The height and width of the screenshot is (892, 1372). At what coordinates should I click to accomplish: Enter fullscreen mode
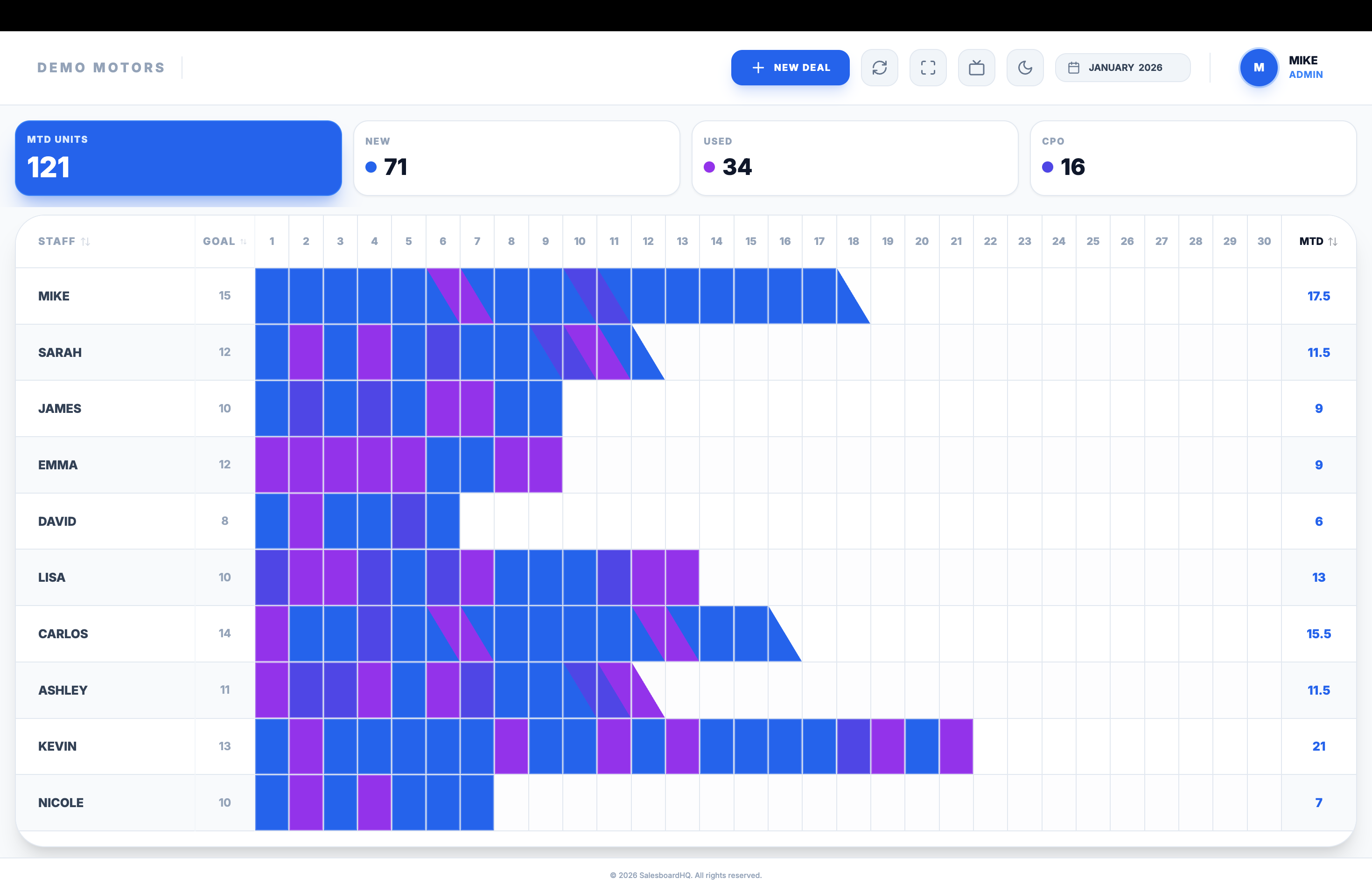click(x=928, y=68)
